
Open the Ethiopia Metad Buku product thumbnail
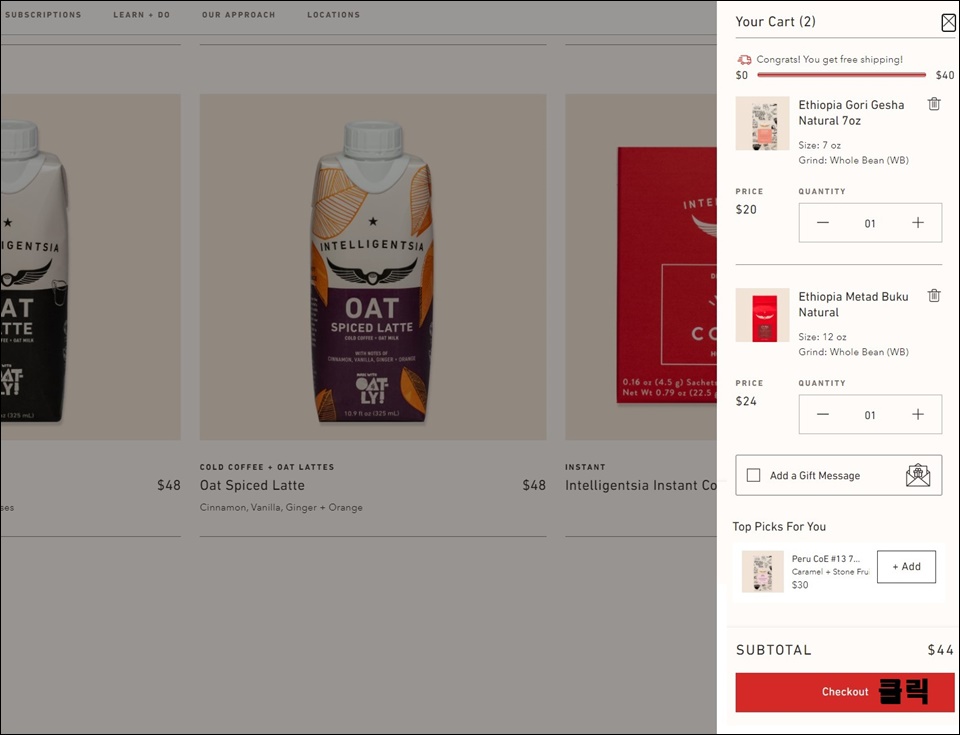[762, 315]
